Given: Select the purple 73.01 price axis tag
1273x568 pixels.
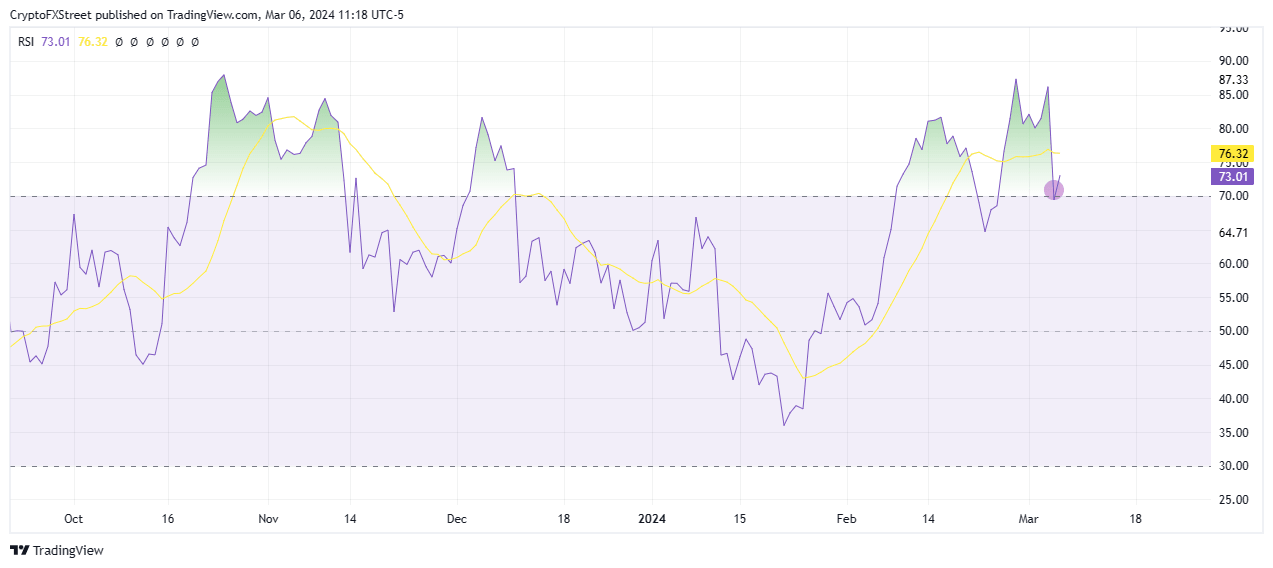Looking at the screenshot, I should [1230, 177].
